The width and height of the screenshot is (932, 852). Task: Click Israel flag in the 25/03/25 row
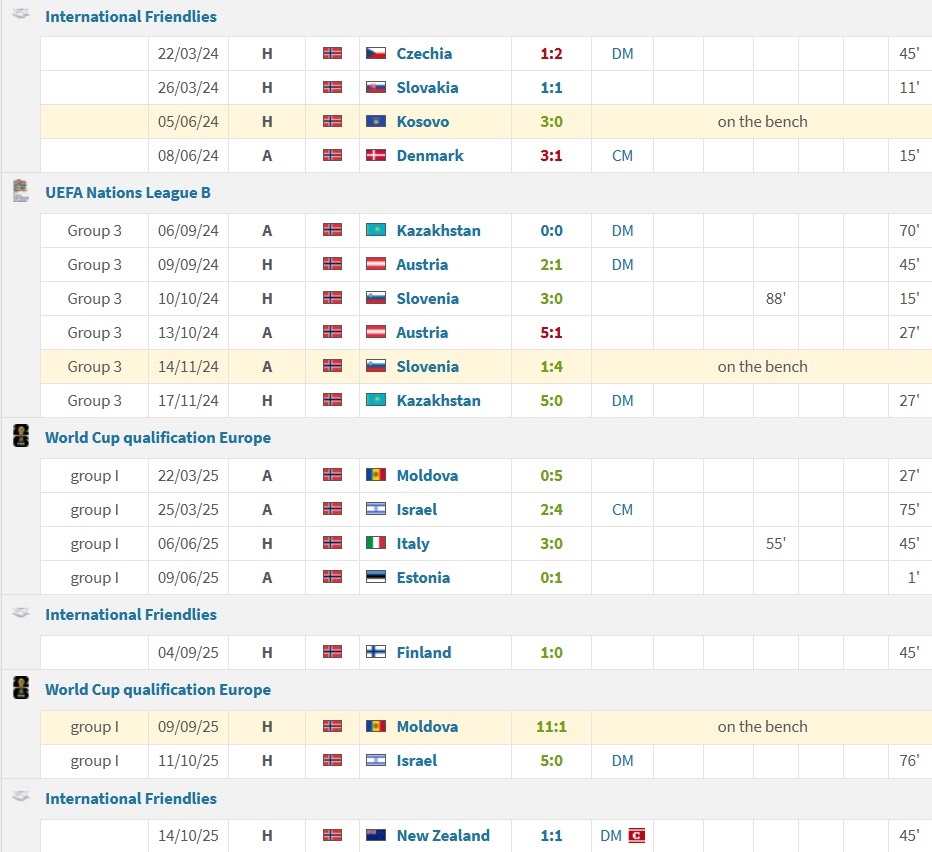tap(376, 508)
